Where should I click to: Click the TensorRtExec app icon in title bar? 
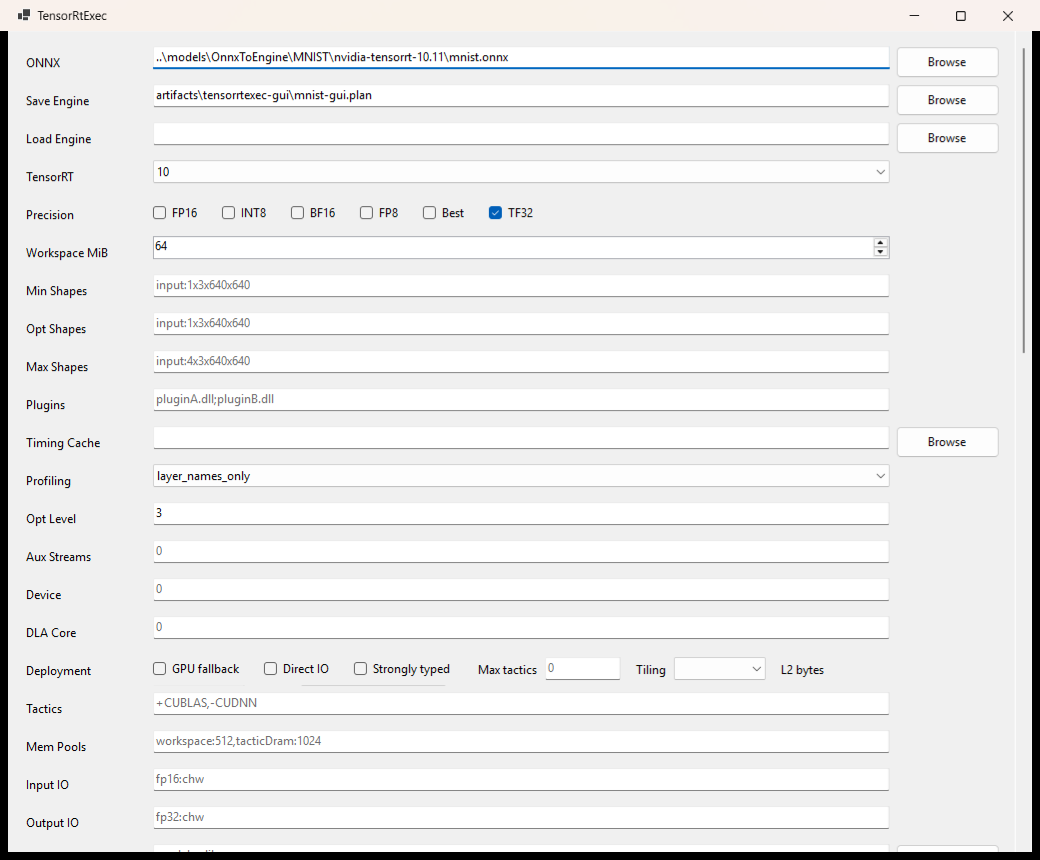[x=24, y=15]
